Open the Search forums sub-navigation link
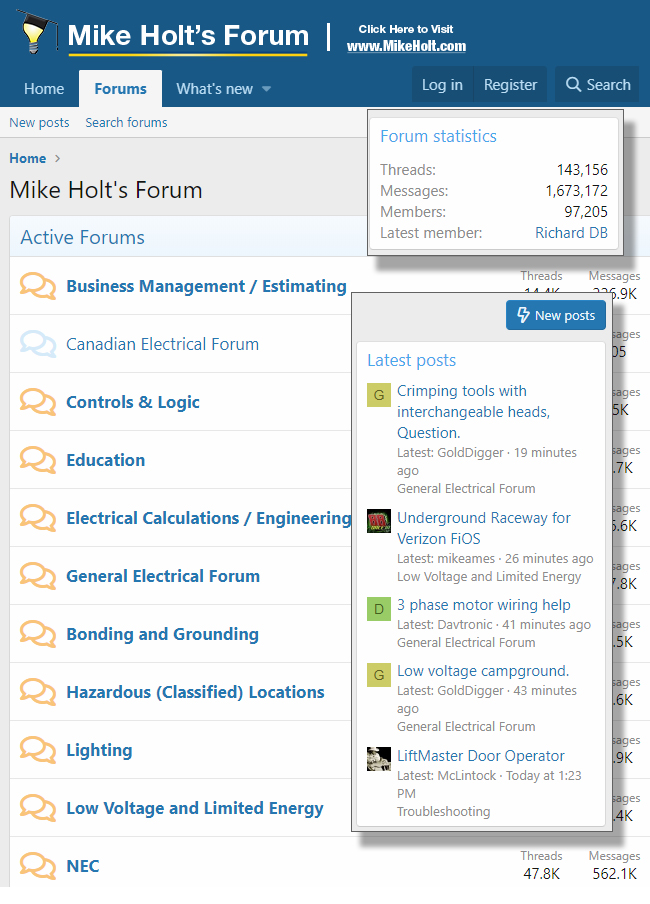This screenshot has height=904, width=650. pyautogui.click(x=126, y=123)
